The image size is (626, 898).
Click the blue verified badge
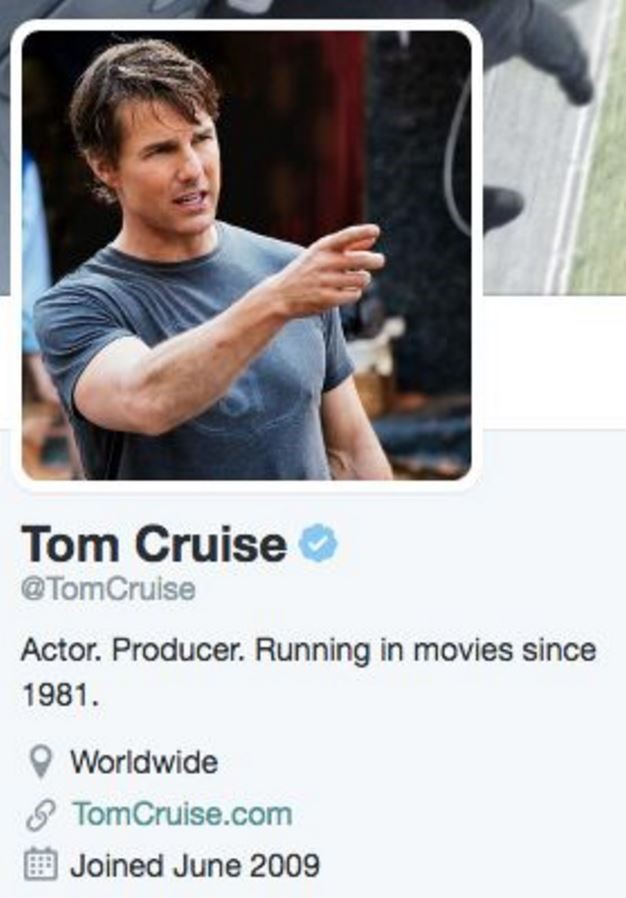pyautogui.click(x=320, y=544)
